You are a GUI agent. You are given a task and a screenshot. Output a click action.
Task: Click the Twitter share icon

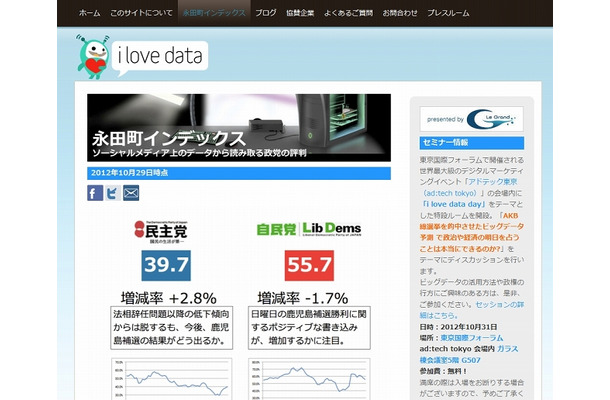[113, 193]
